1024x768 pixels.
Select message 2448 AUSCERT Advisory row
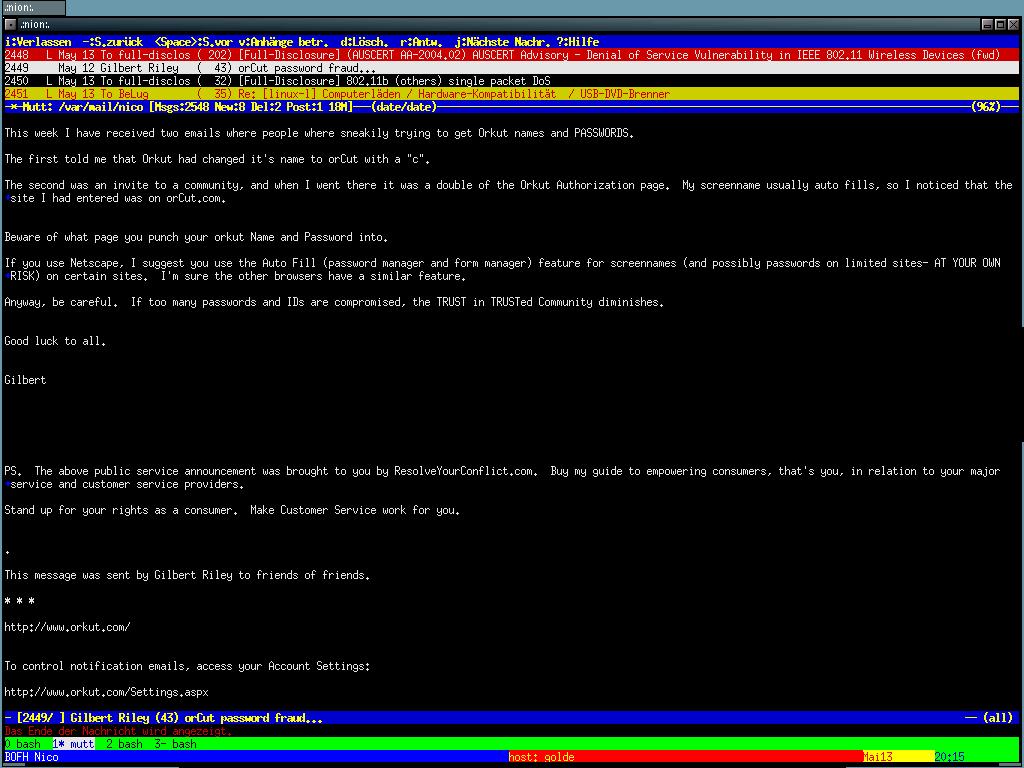click(512, 56)
